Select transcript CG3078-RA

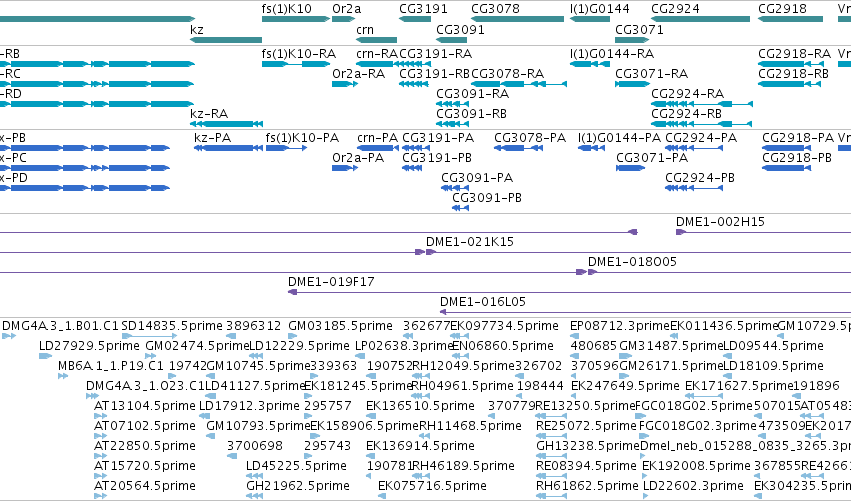(x=507, y=73)
